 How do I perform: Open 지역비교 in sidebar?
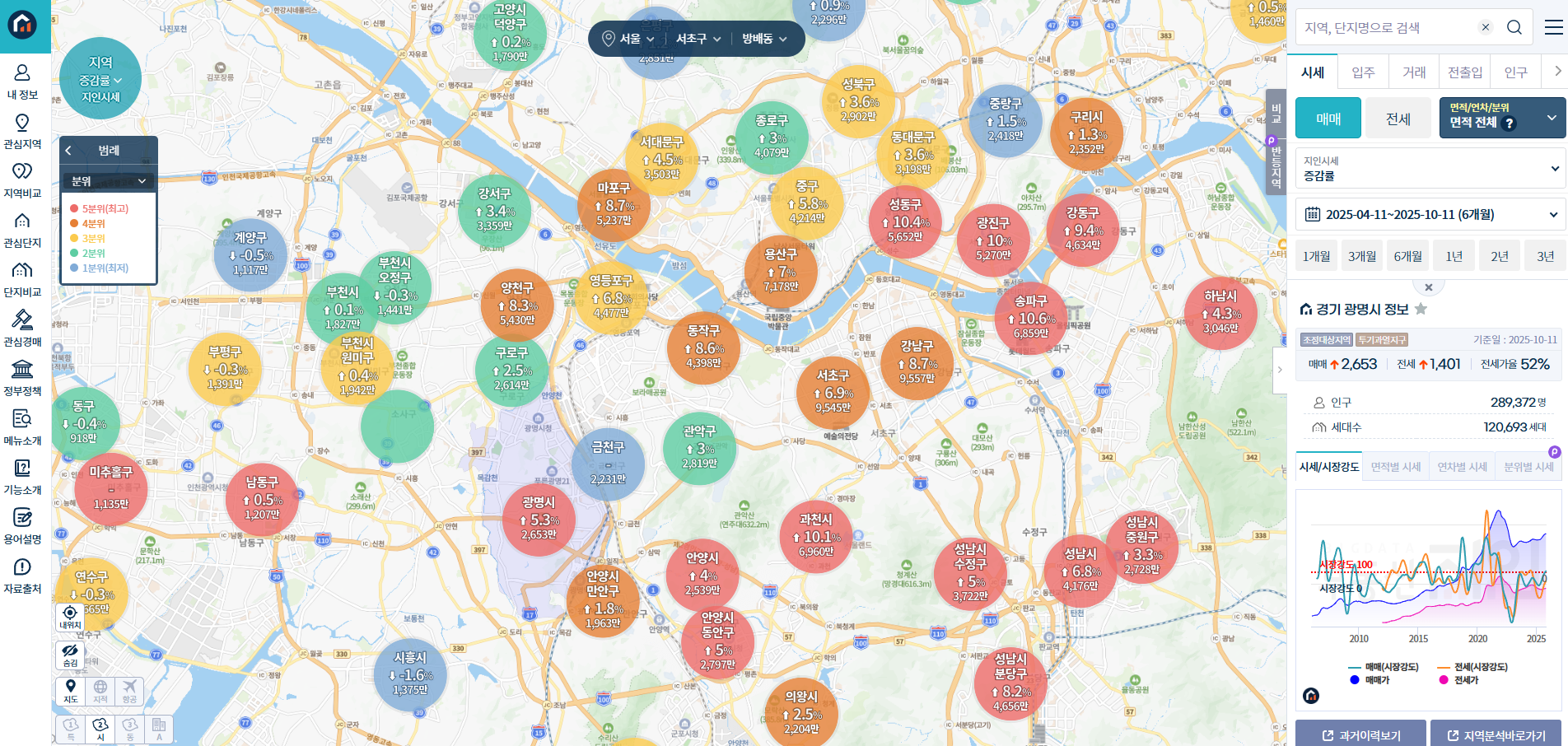click(x=22, y=181)
